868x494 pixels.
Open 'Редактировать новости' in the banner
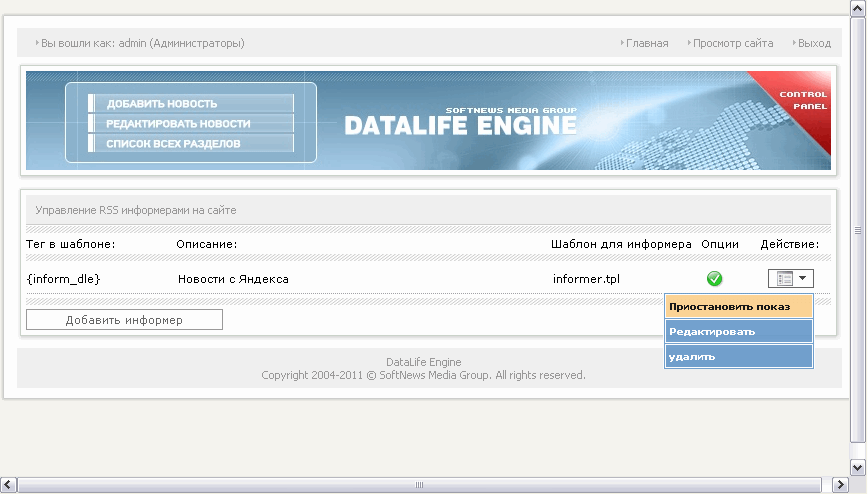(178, 124)
